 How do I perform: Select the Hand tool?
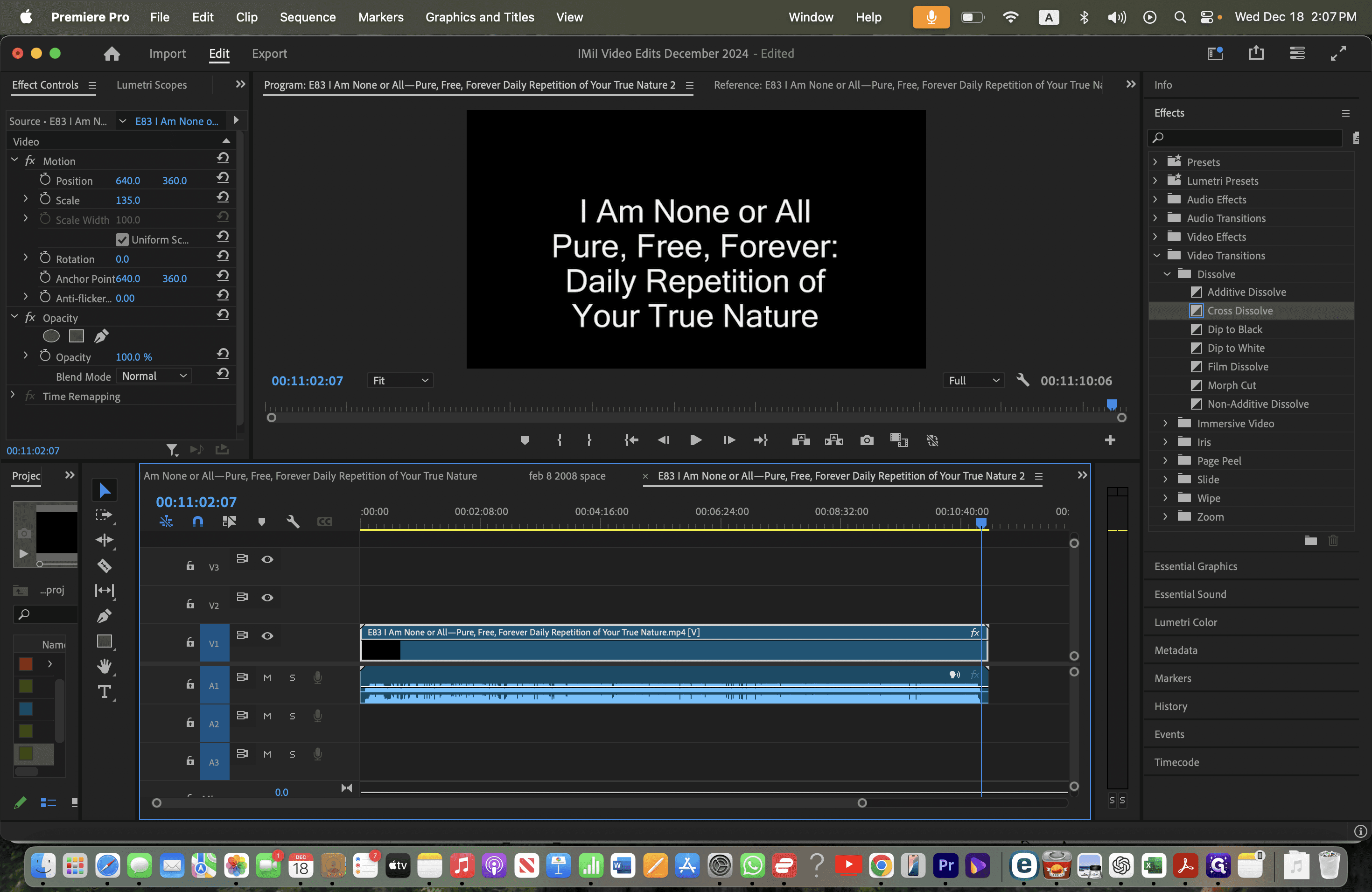[105, 666]
